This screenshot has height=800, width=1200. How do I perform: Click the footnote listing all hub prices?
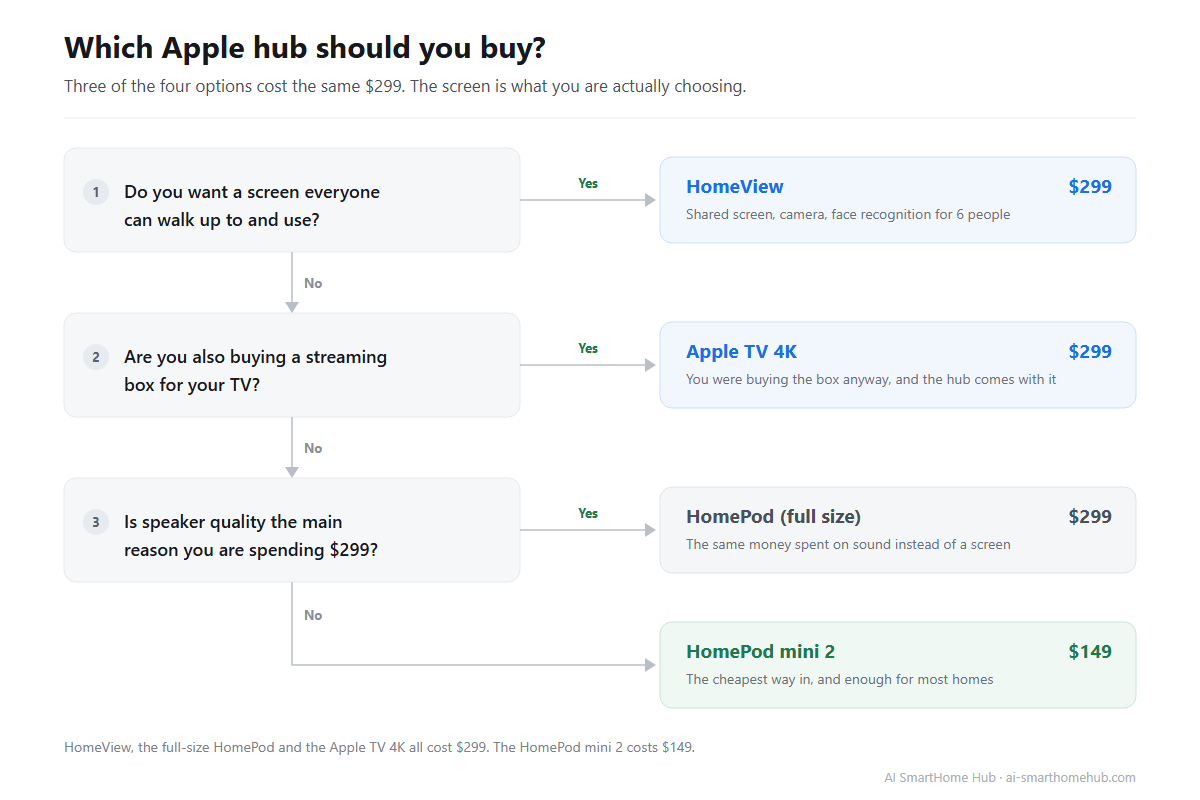[x=379, y=747]
